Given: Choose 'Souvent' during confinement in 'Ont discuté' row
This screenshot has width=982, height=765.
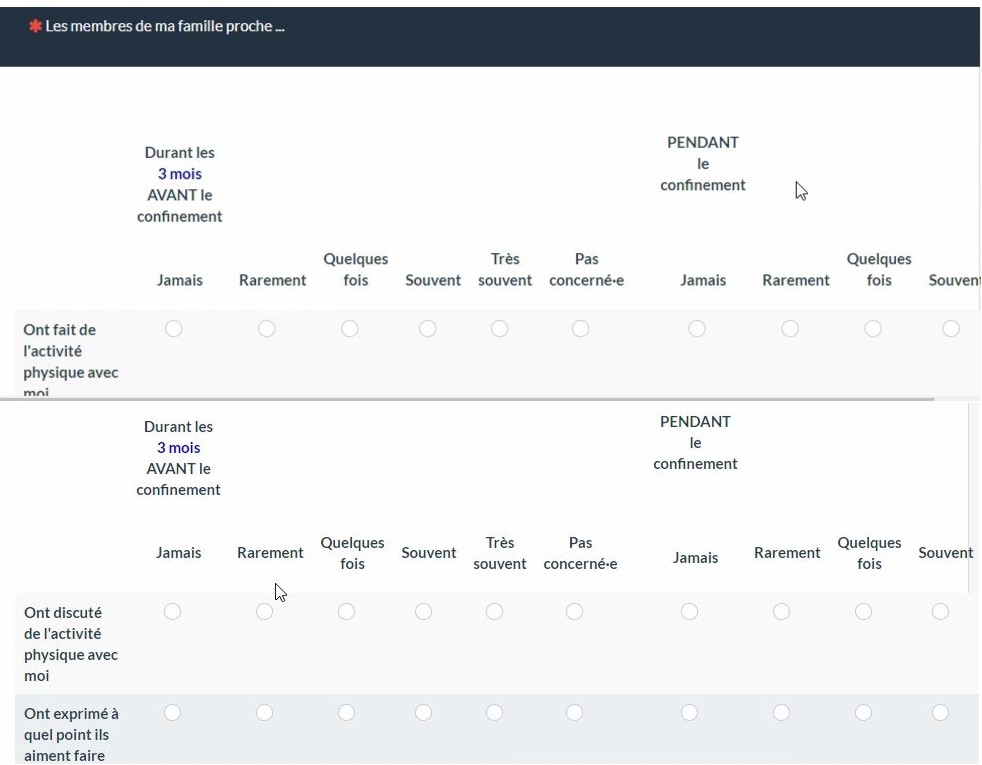Looking at the screenshot, I should [940, 611].
